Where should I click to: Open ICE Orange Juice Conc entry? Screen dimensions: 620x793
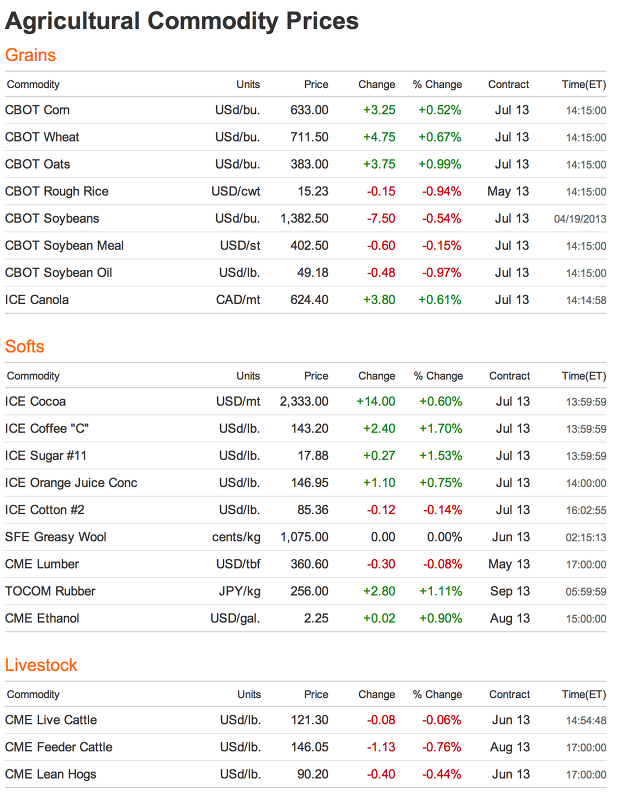[71, 482]
